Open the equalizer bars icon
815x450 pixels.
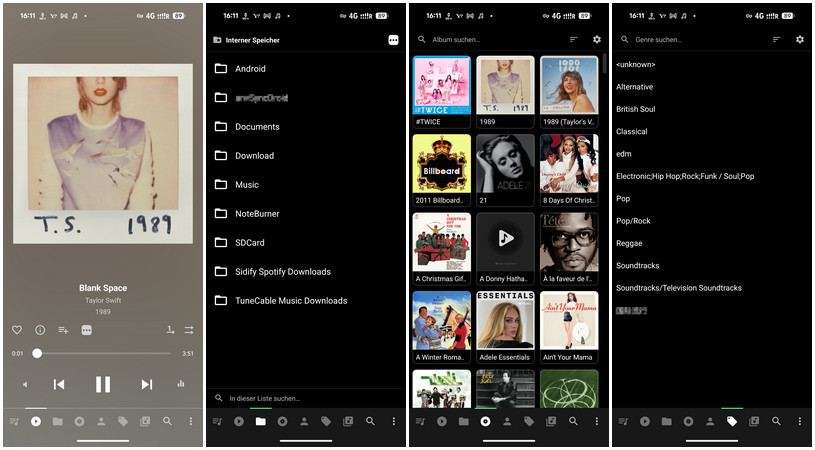(x=181, y=384)
